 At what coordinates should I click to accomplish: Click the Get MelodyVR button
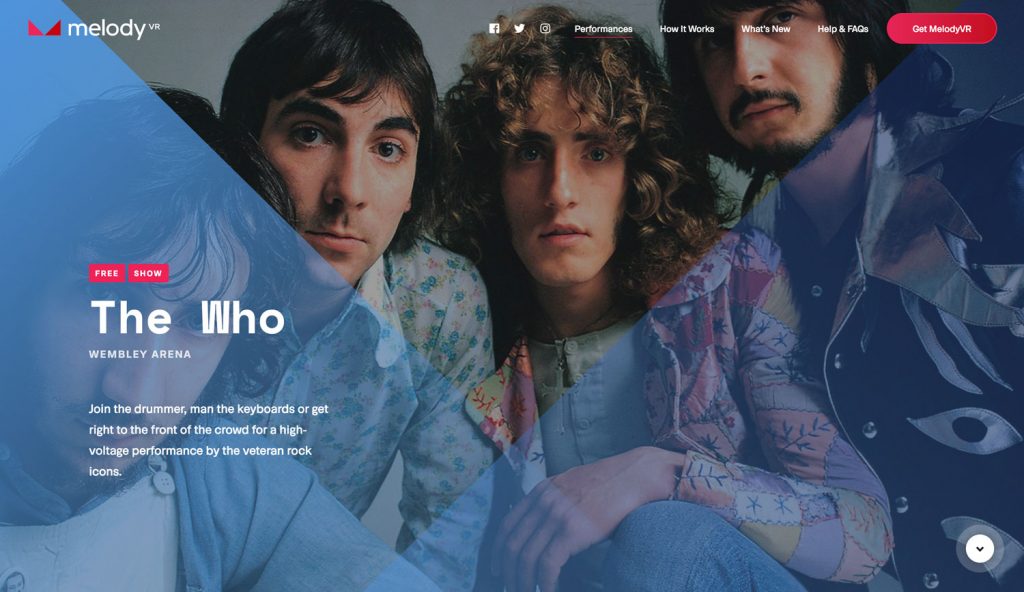(941, 29)
